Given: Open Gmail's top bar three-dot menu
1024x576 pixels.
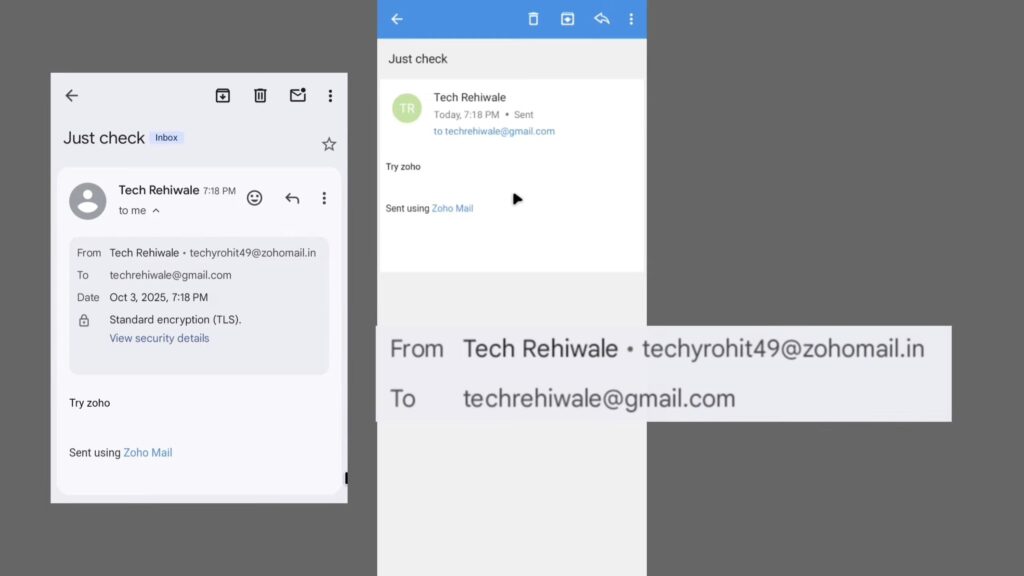Looking at the screenshot, I should coord(330,96).
